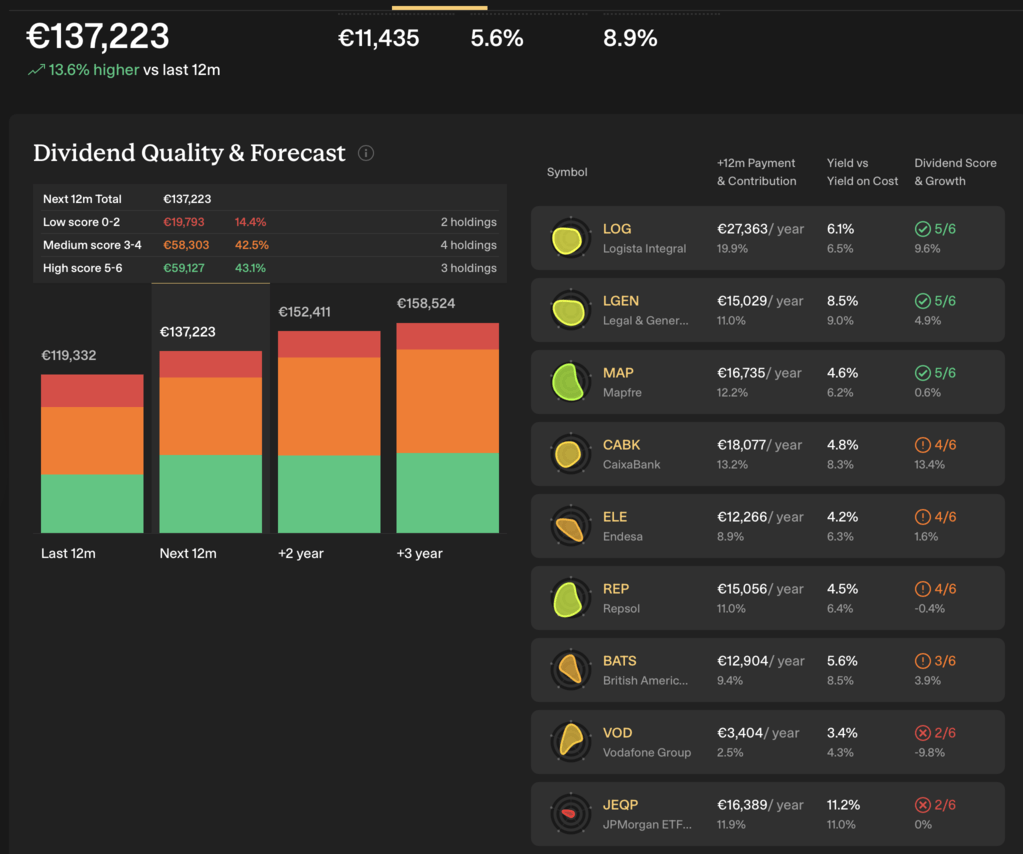
Task: Click the green checkmark on LOG score
Action: (x=922, y=229)
